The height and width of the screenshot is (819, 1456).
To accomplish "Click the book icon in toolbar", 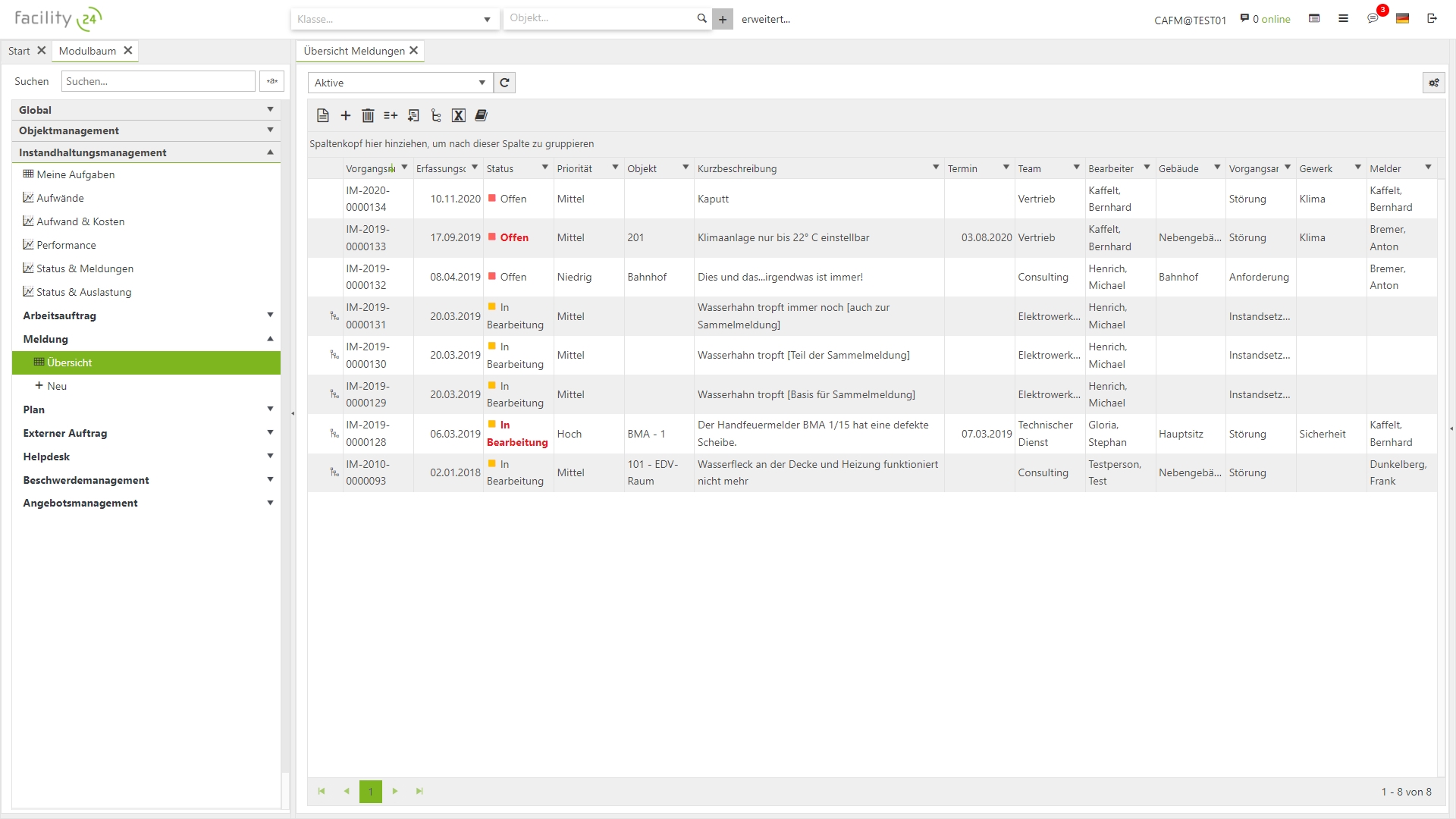I will pyautogui.click(x=481, y=115).
